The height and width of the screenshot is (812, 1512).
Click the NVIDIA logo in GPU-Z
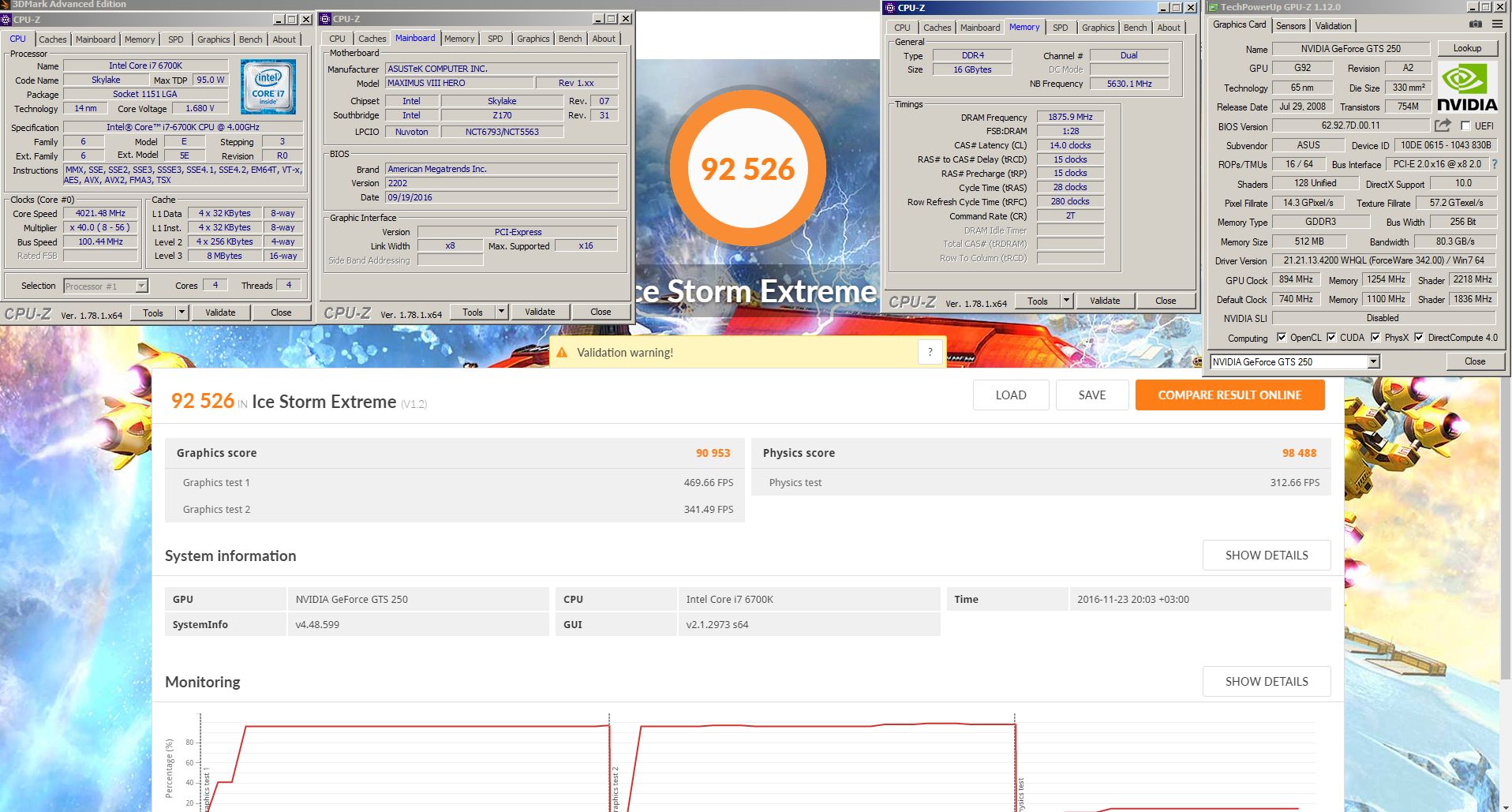click(x=1466, y=87)
